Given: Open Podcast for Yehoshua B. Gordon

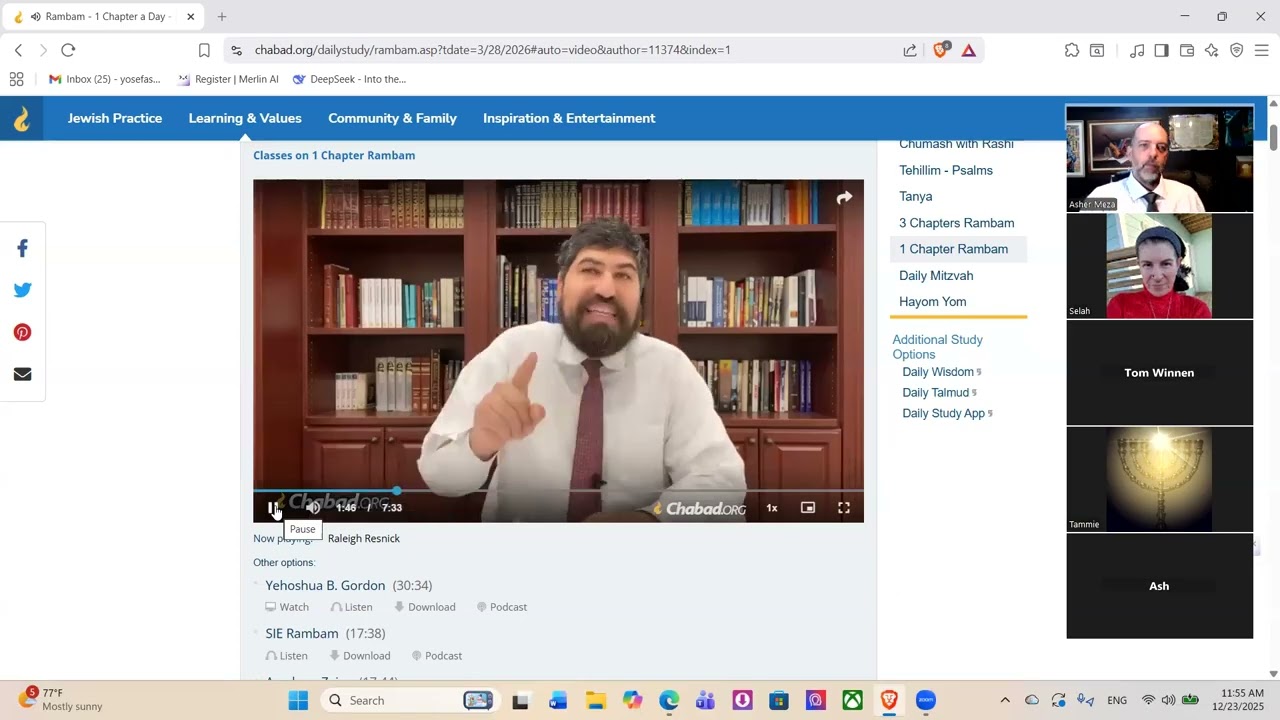Looking at the screenshot, I should (502, 607).
